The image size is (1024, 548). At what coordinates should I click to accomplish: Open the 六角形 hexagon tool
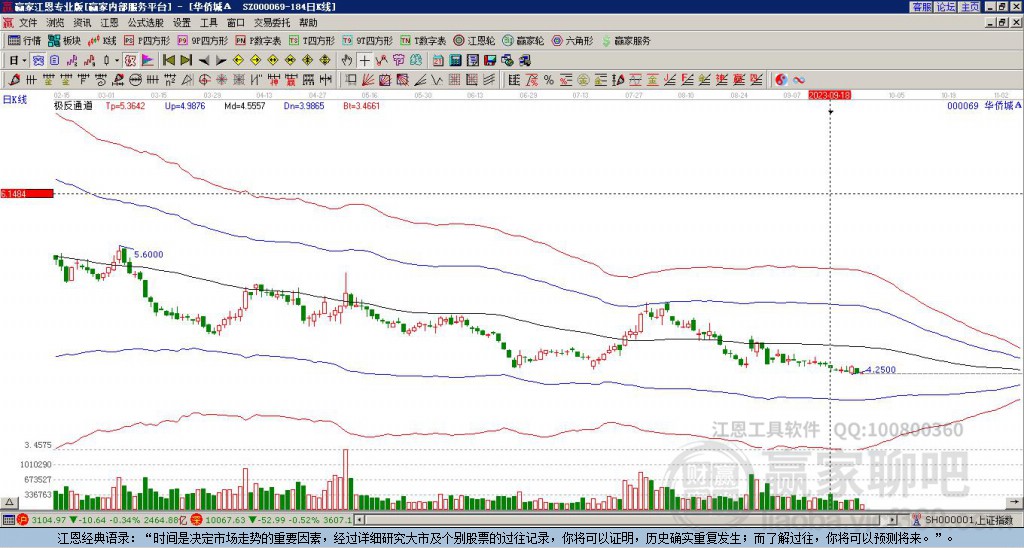tap(572, 40)
